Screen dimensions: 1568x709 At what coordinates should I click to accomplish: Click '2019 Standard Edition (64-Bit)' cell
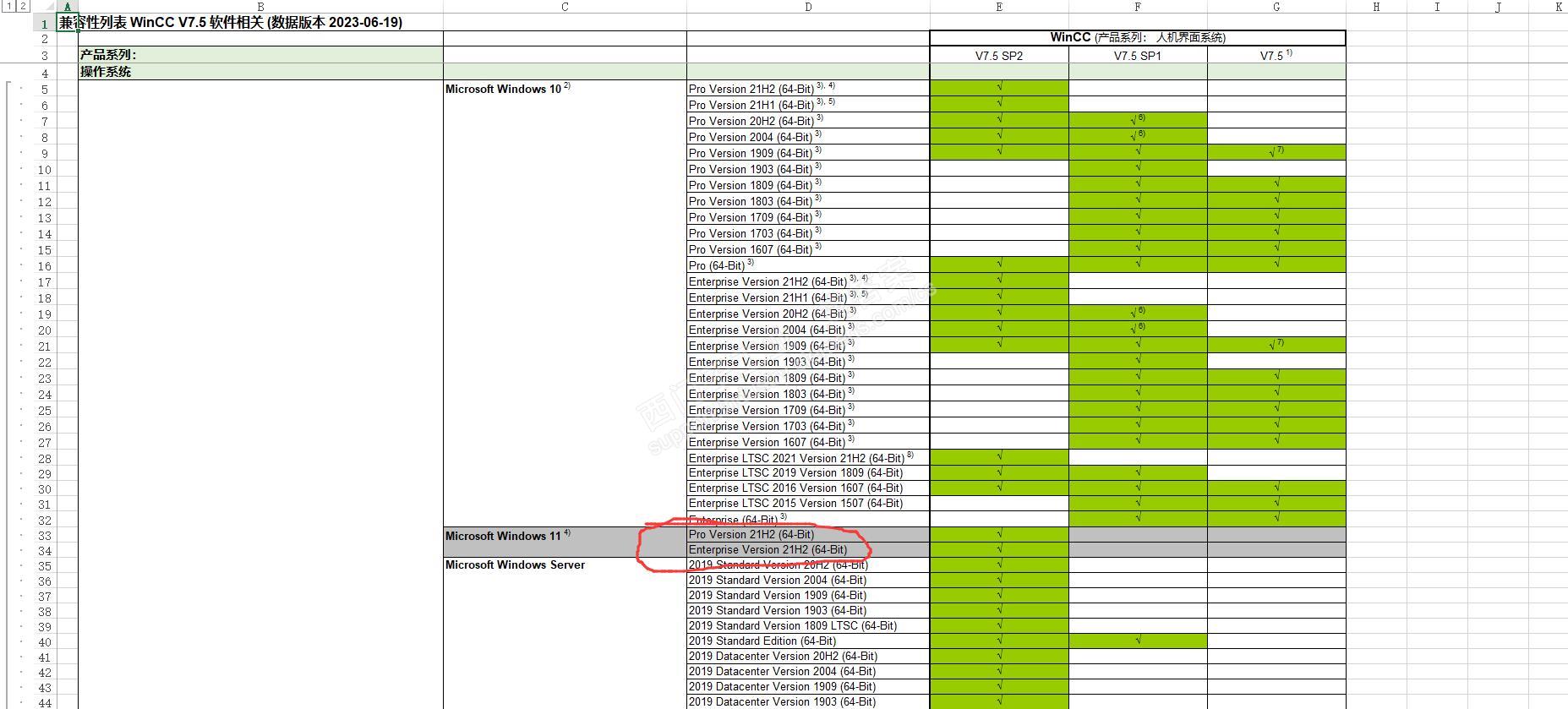[808, 641]
